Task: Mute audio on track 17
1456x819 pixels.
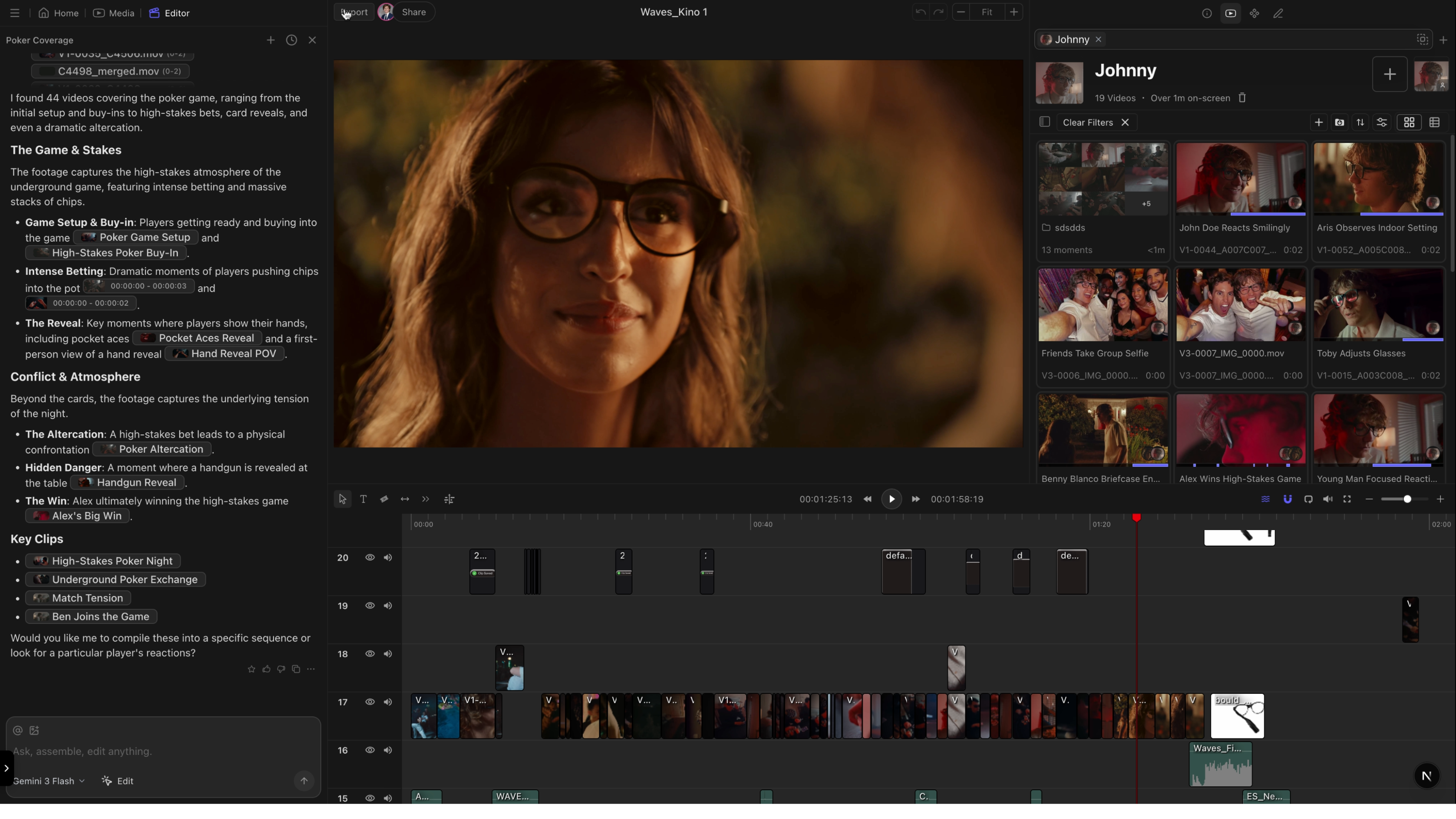Action: [388, 702]
